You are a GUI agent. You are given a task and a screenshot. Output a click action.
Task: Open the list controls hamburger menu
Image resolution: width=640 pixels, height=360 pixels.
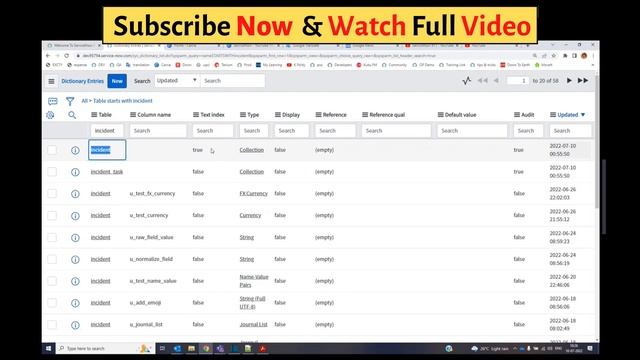[x=51, y=81]
